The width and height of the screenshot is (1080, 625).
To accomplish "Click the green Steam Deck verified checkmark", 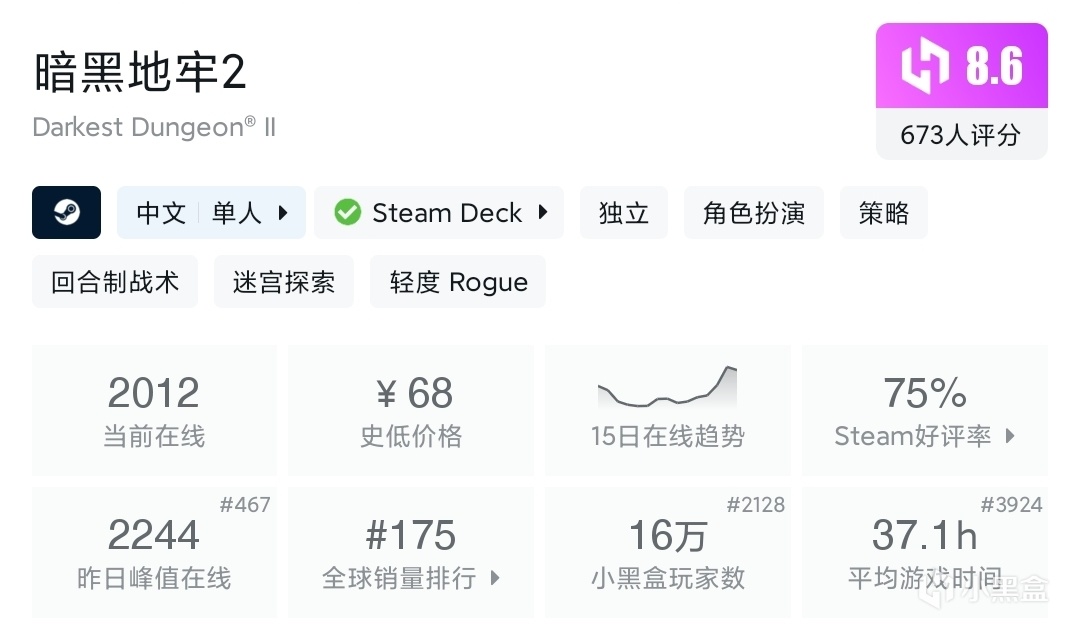I will tap(347, 213).
